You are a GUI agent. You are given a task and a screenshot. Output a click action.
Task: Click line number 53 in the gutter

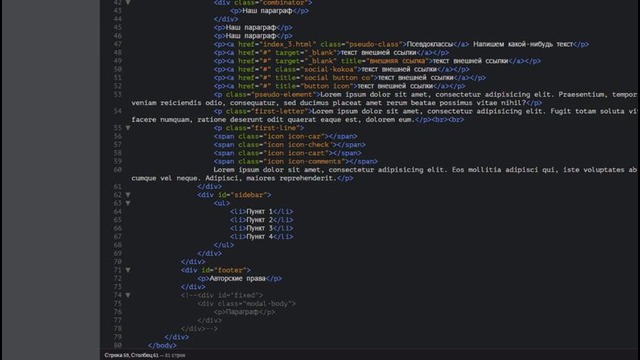pyautogui.click(x=118, y=94)
